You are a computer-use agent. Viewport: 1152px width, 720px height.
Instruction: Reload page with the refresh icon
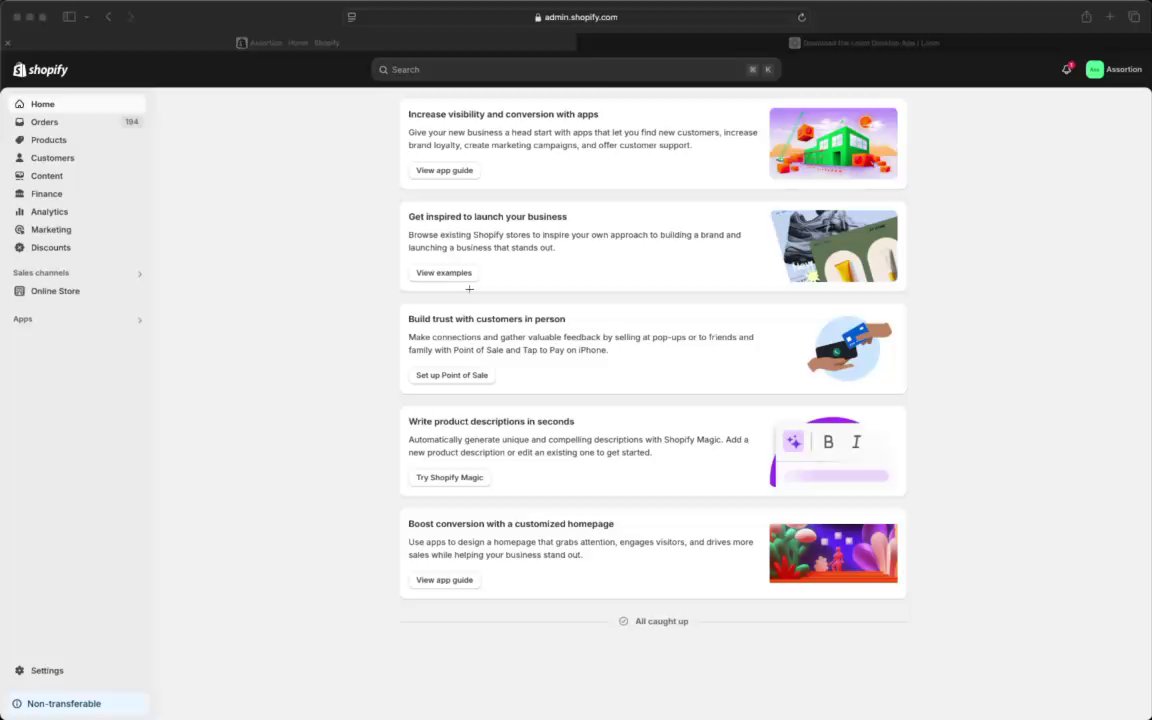point(802,17)
